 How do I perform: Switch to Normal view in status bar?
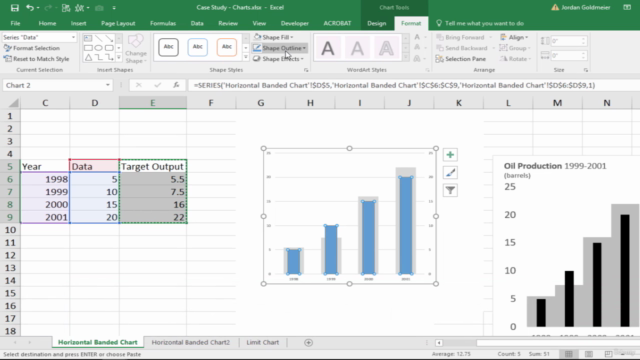(x=569, y=354)
